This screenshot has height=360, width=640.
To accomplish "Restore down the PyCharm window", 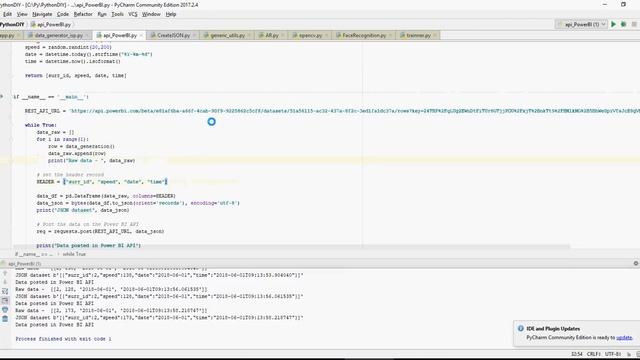I will tap(623, 4).
